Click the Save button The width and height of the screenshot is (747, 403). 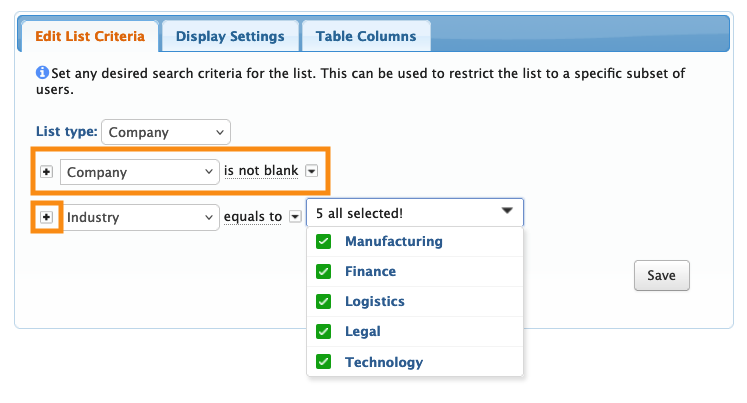[x=661, y=275]
